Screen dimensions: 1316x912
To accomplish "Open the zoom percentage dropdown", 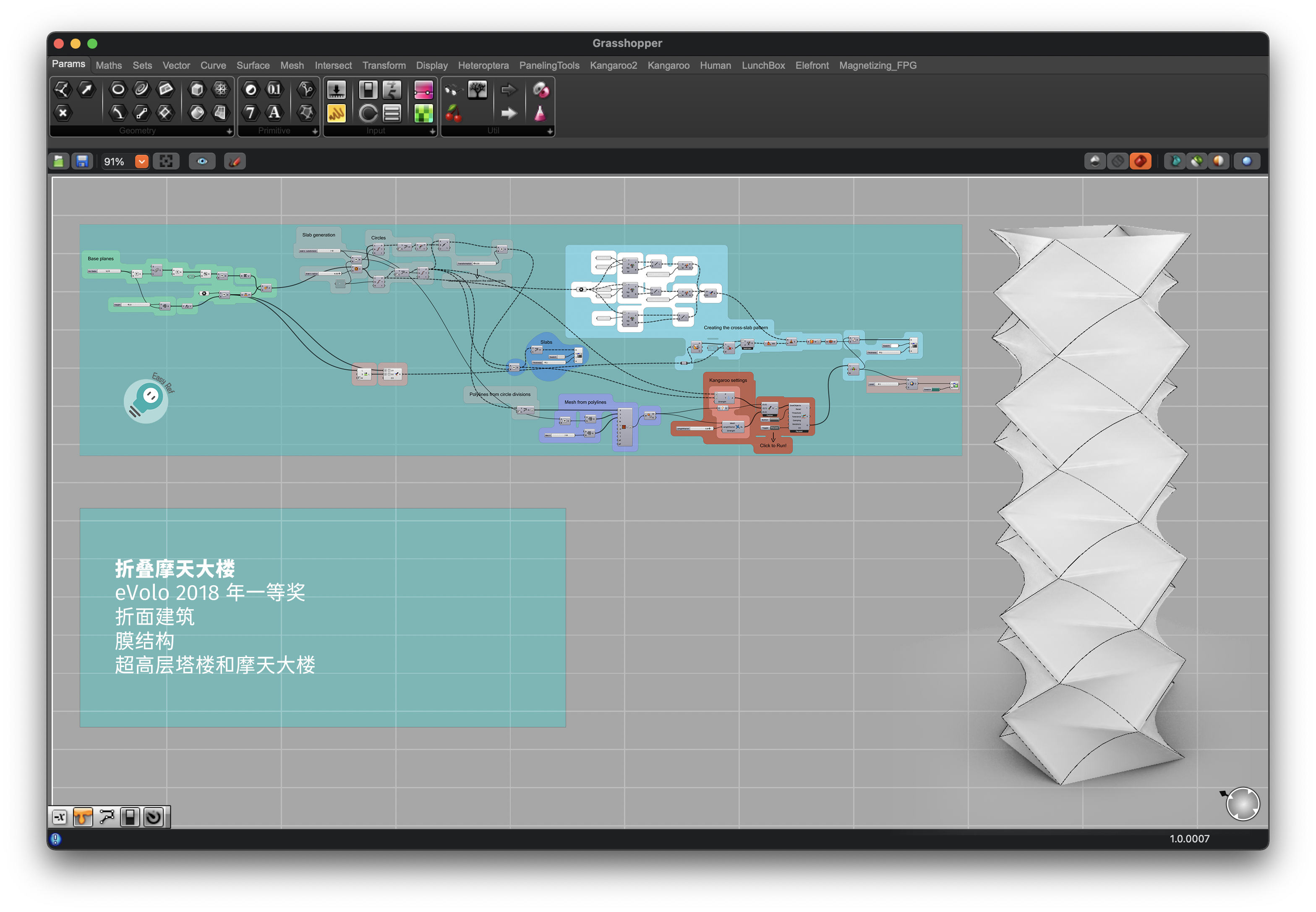I will [x=141, y=162].
